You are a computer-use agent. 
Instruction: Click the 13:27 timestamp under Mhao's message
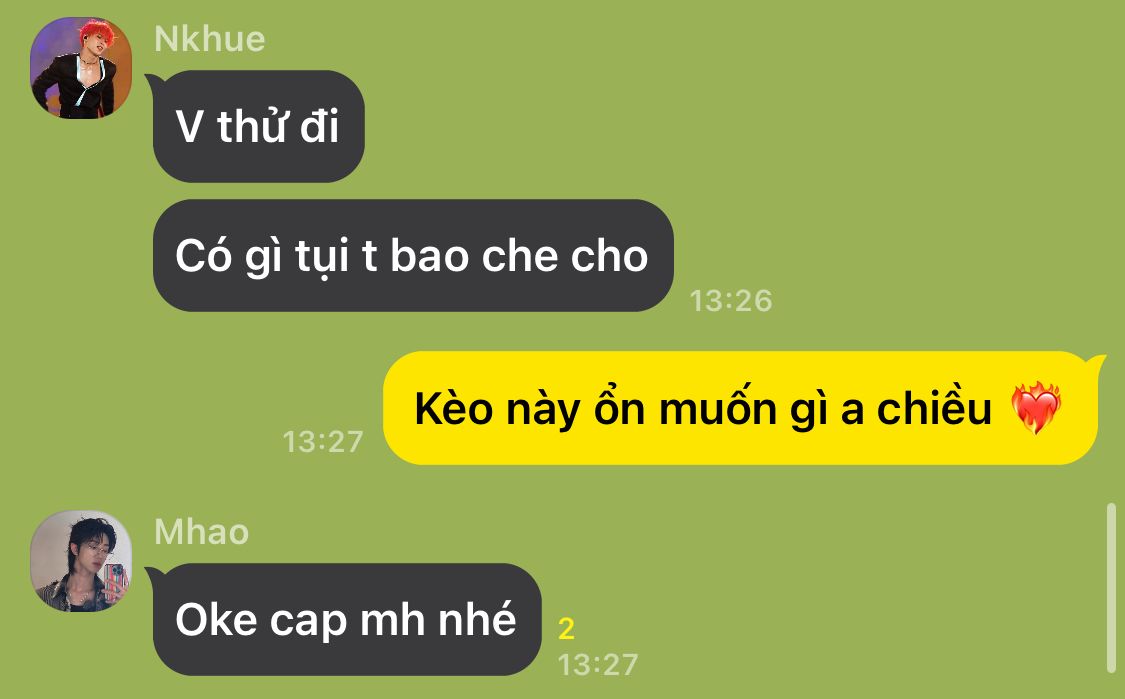[x=598, y=665]
